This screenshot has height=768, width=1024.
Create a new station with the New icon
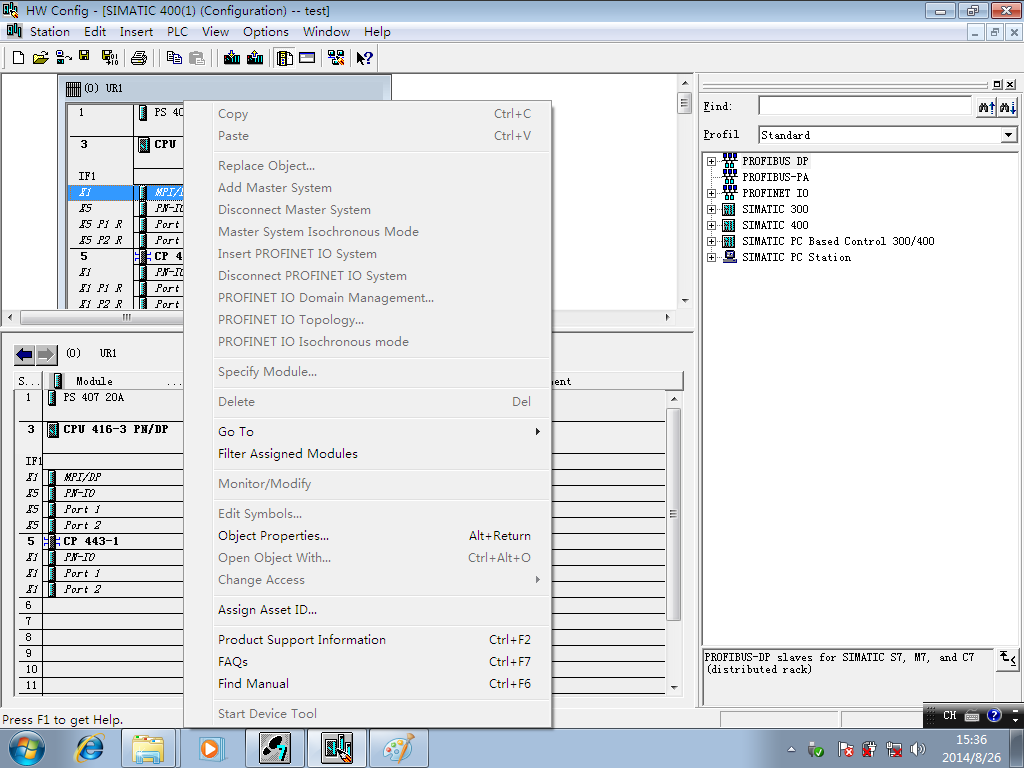[18, 58]
